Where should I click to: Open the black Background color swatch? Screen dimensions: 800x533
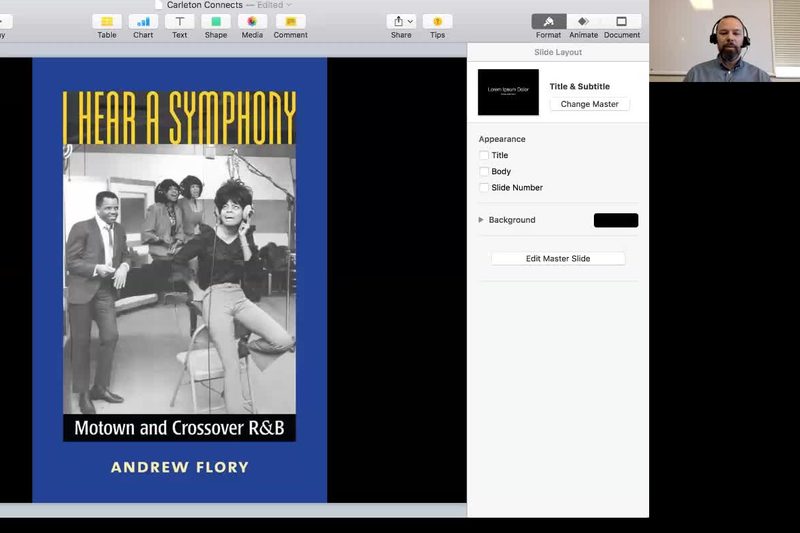616,220
